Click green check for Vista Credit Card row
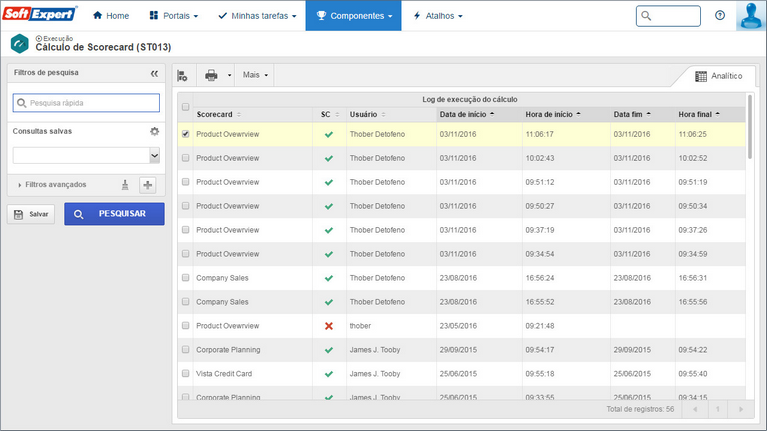Screen dimensions: 767x431 pos(329,374)
